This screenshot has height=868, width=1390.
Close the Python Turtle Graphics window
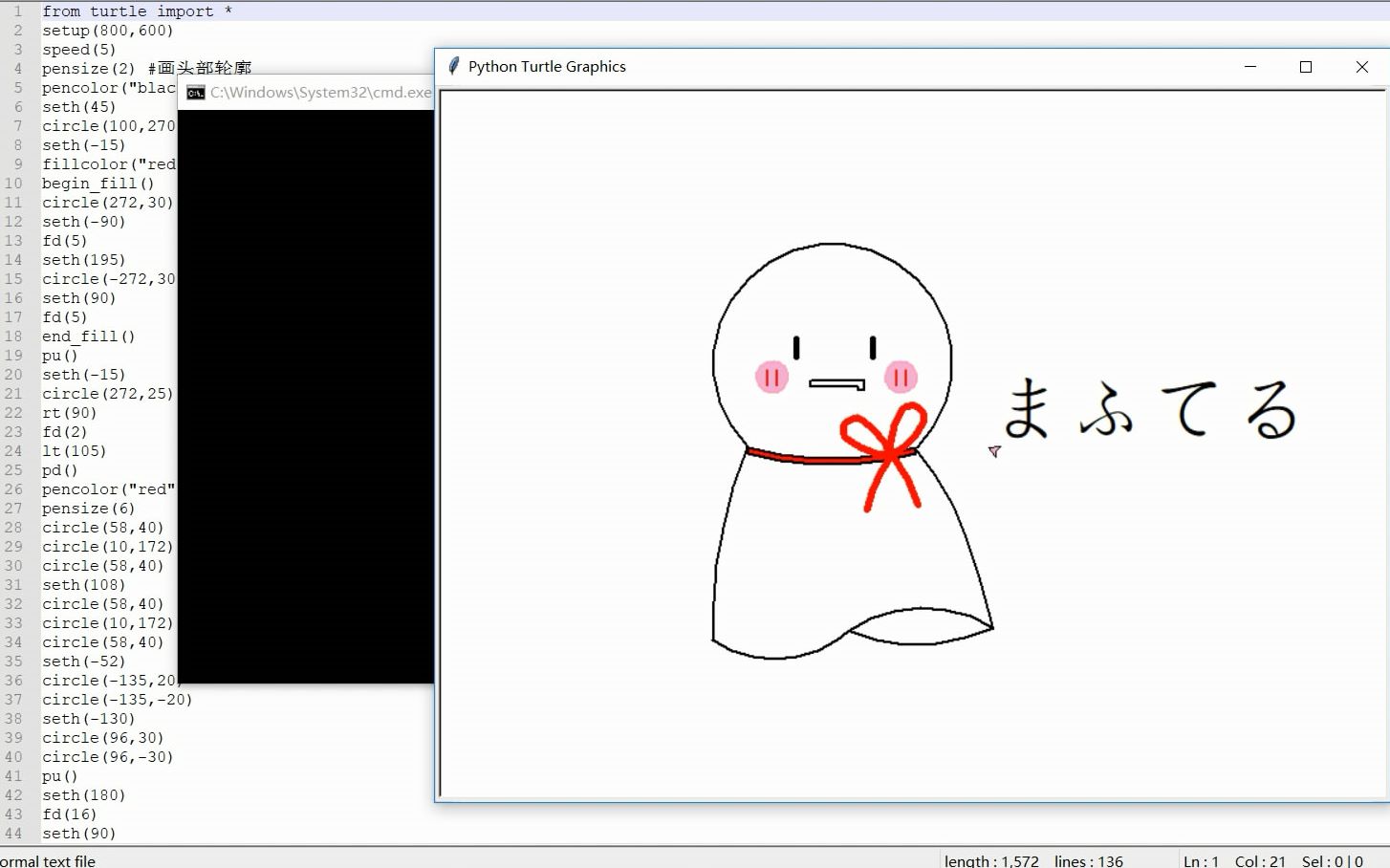coord(1362,67)
